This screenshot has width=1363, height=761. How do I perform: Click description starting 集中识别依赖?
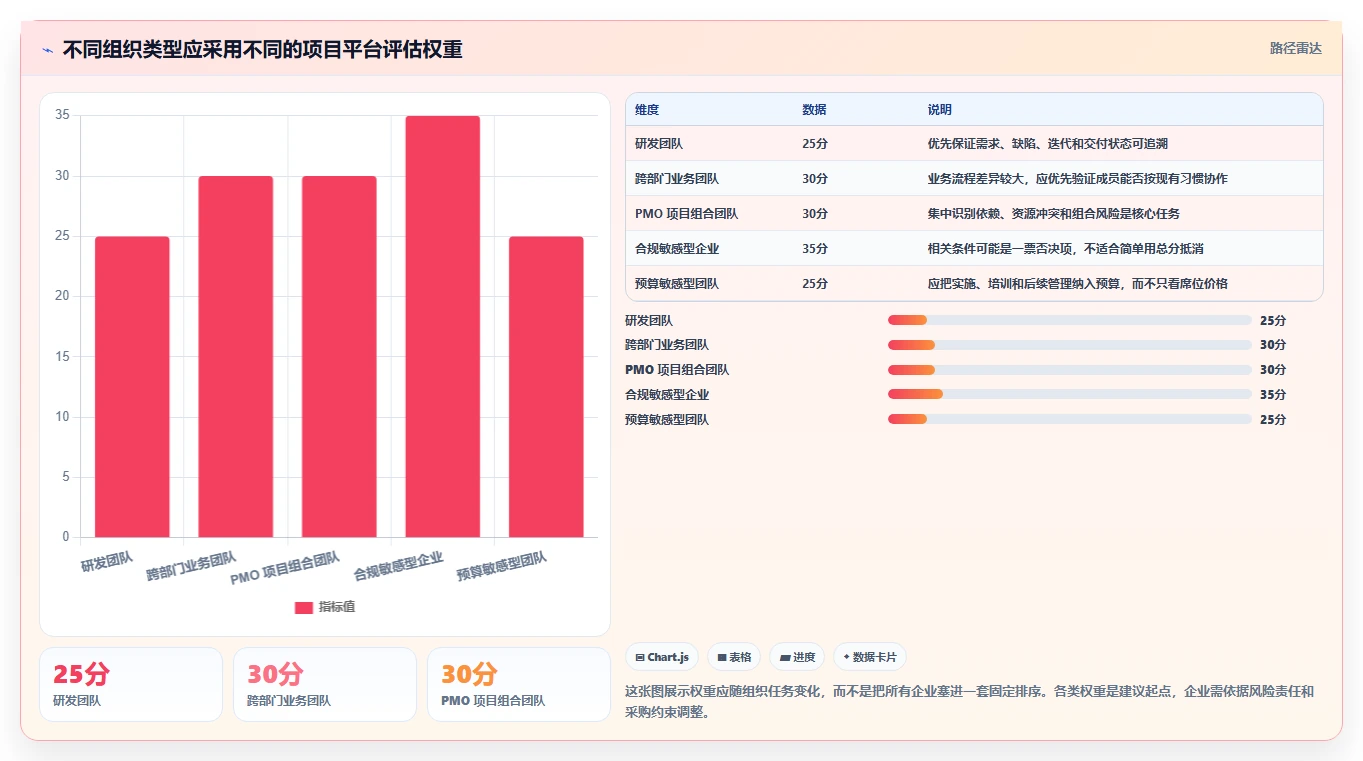pyautogui.click(x=1054, y=214)
